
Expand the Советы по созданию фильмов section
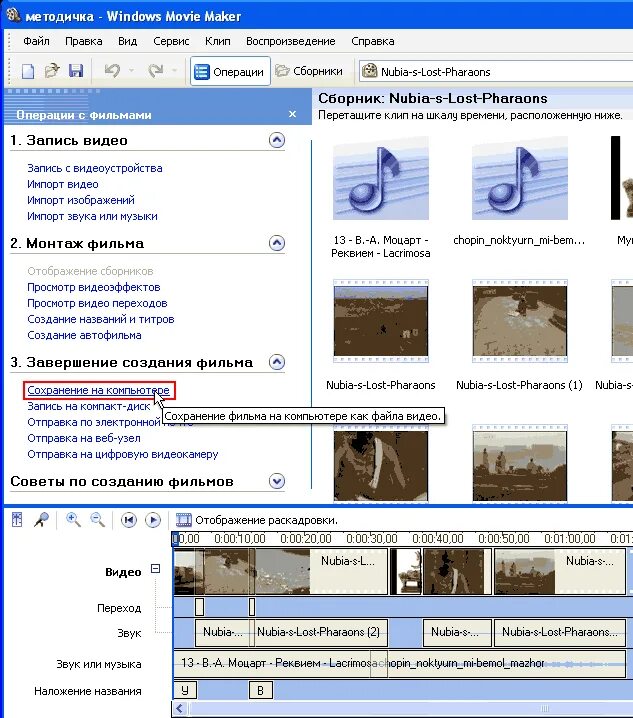[x=277, y=481]
